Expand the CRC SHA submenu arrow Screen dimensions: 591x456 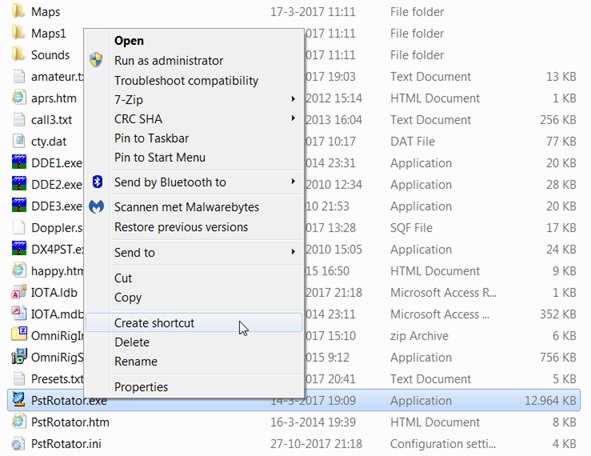[x=293, y=118]
